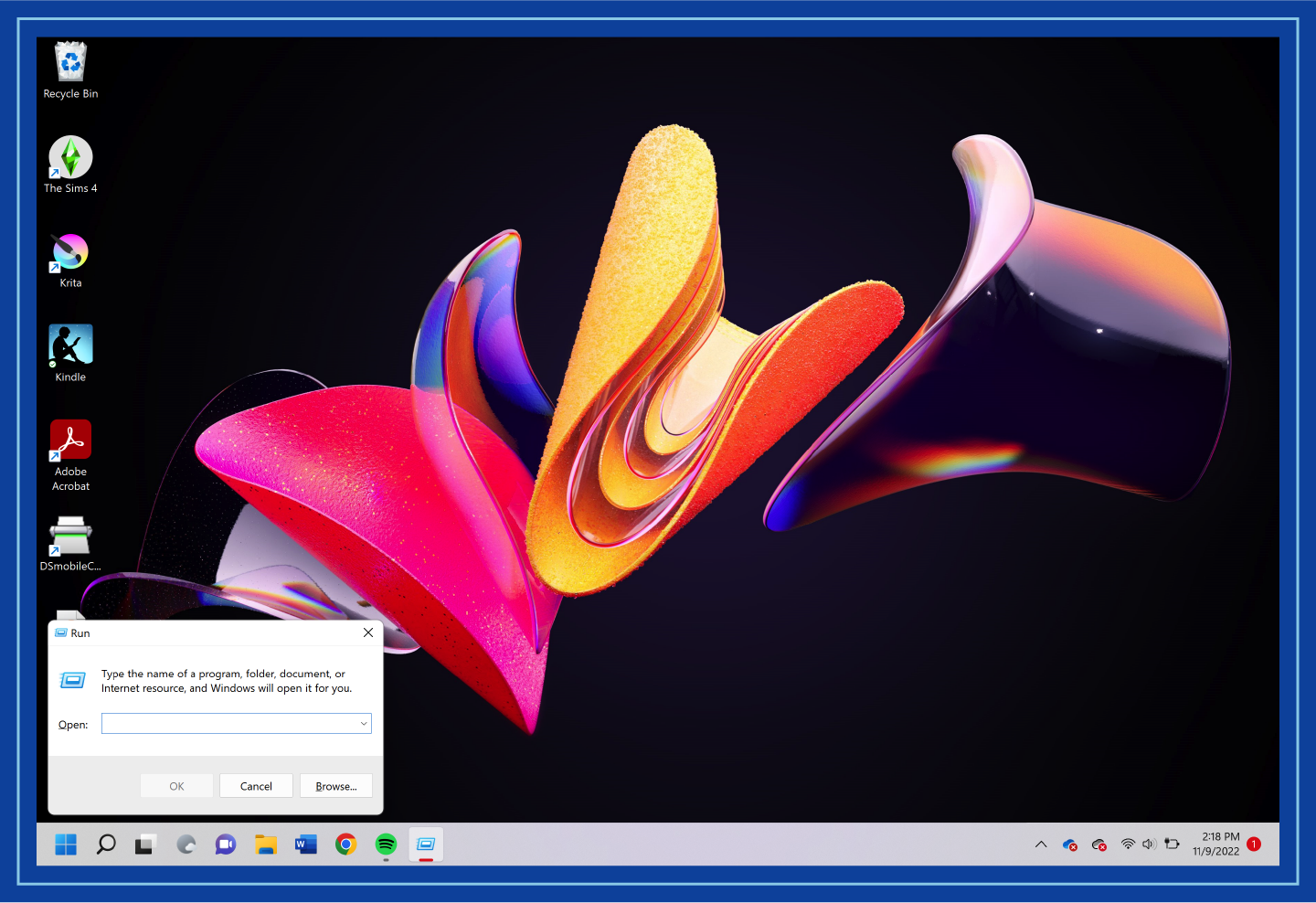Show hidden tray icons via the chevron
Viewport: 1316px width, 903px height.
pyautogui.click(x=1041, y=844)
